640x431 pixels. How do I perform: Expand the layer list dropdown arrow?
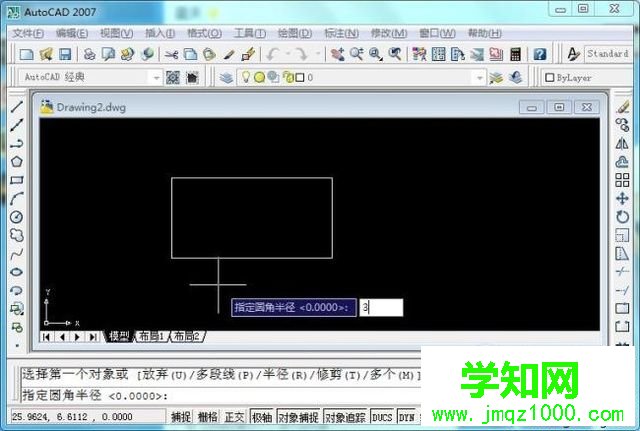point(480,77)
